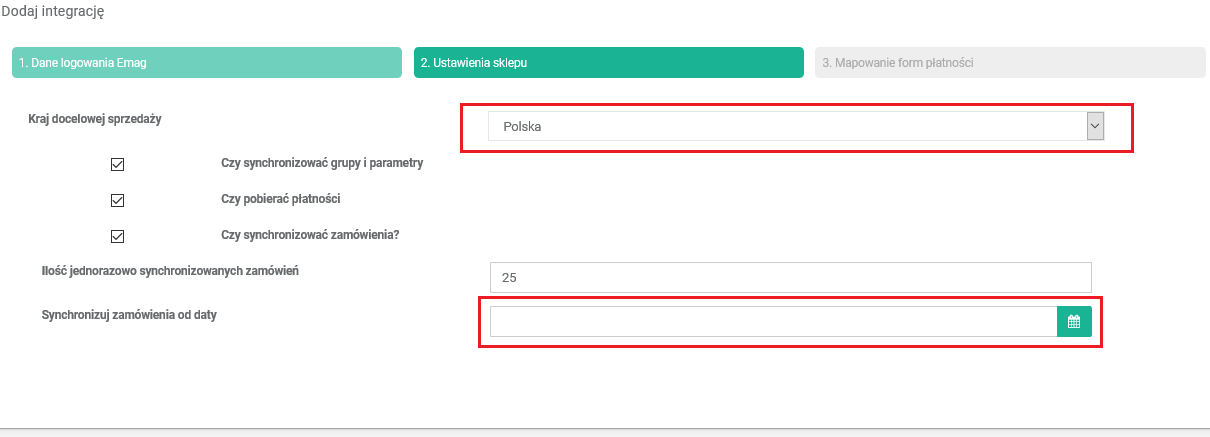This screenshot has height=437, width=1210.
Task: Disable the 'Czy synchronizować zamówienia?' checkbox
Action: tap(117, 236)
